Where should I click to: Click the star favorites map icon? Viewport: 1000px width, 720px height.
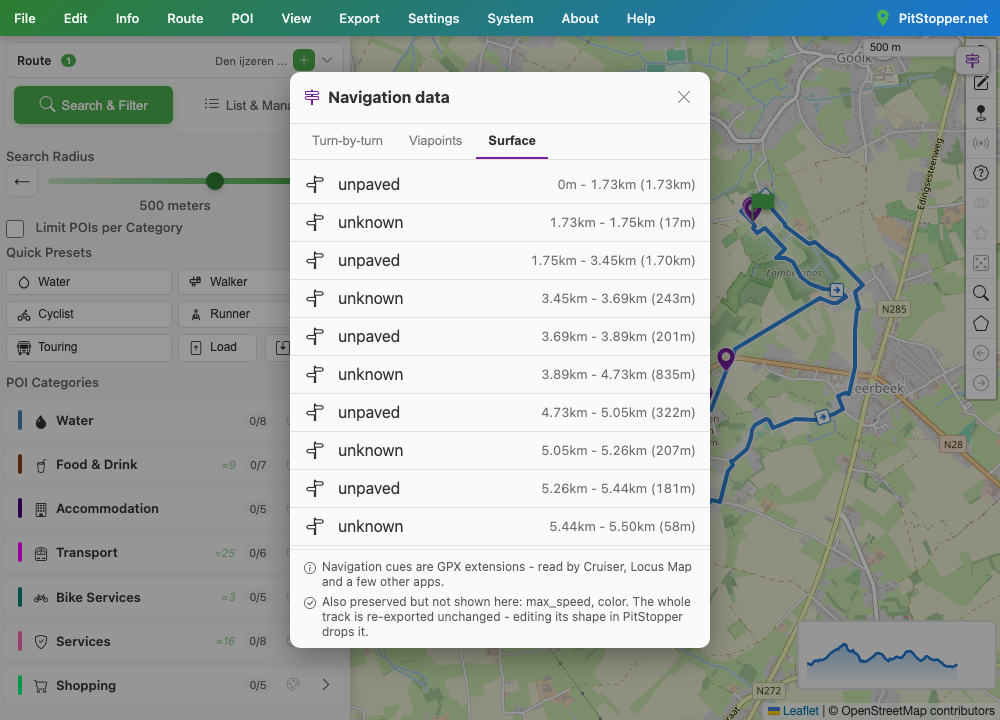pyautogui.click(x=981, y=233)
